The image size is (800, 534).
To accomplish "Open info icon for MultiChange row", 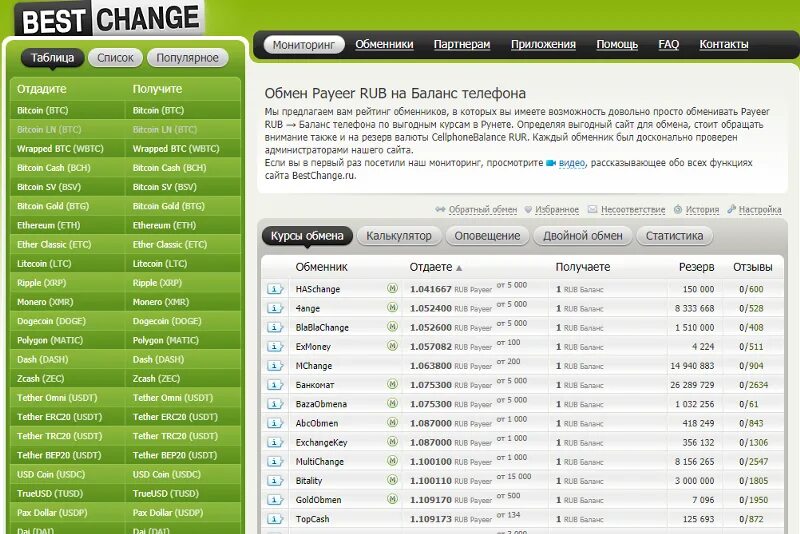I will click(274, 462).
